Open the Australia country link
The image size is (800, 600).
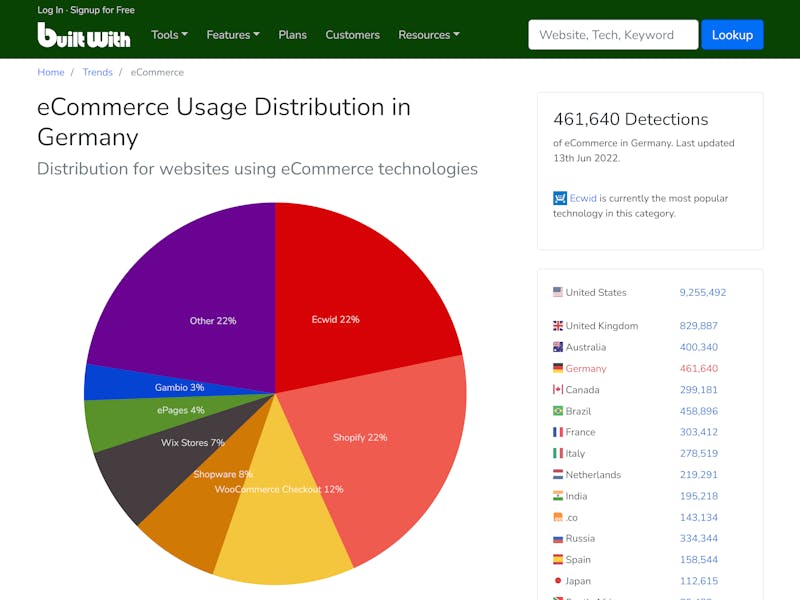(586, 347)
